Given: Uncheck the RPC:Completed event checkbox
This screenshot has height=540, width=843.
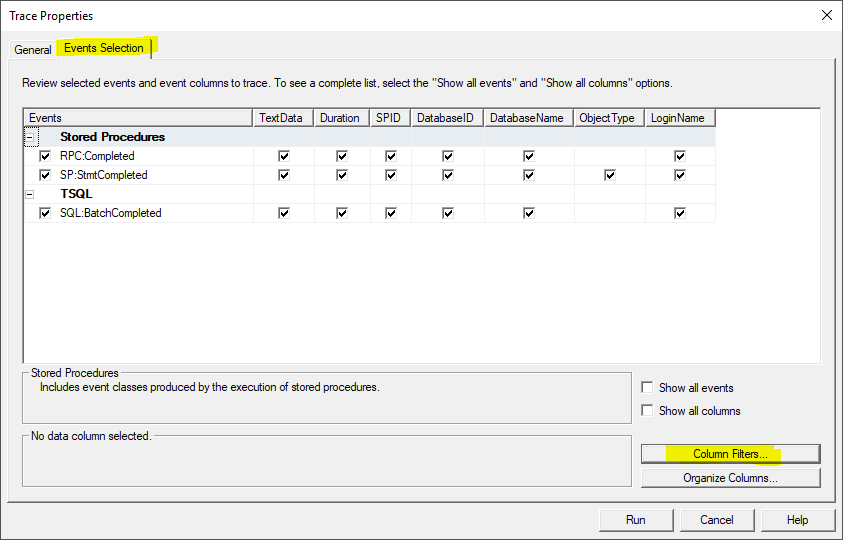Looking at the screenshot, I should tap(45, 156).
